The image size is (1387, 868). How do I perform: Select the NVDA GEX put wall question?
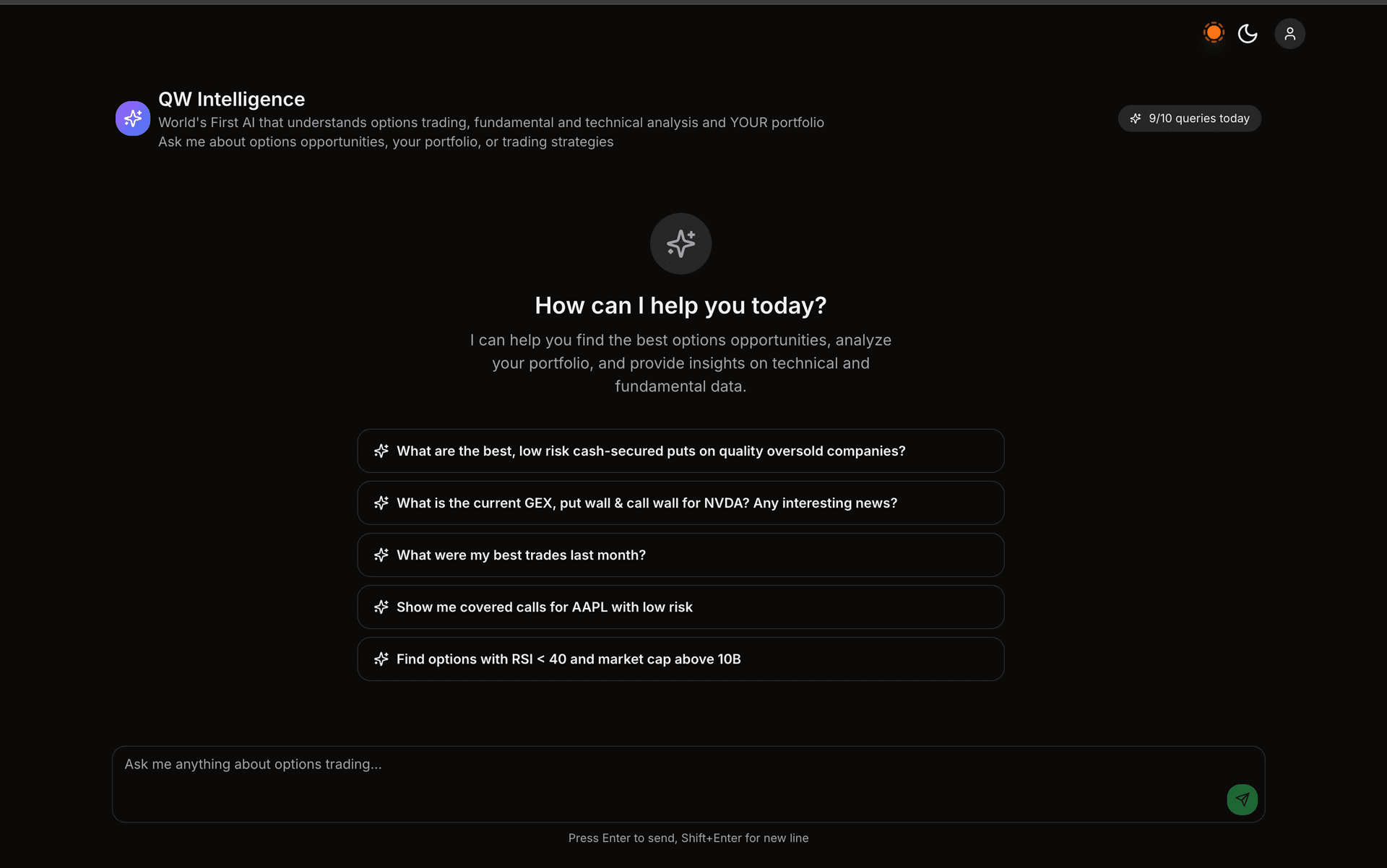click(680, 503)
